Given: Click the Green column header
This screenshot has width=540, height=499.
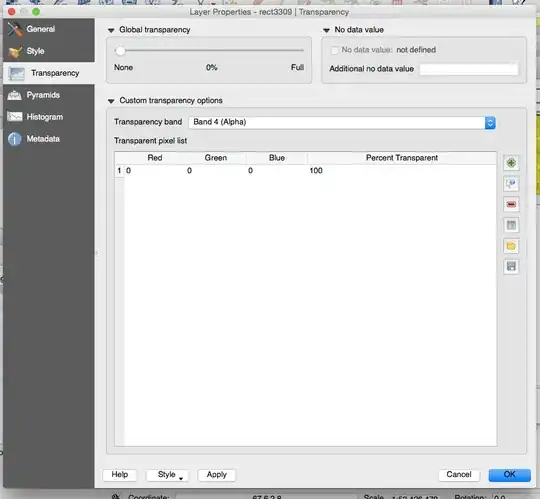Looking at the screenshot, I should pyautogui.click(x=216, y=158).
